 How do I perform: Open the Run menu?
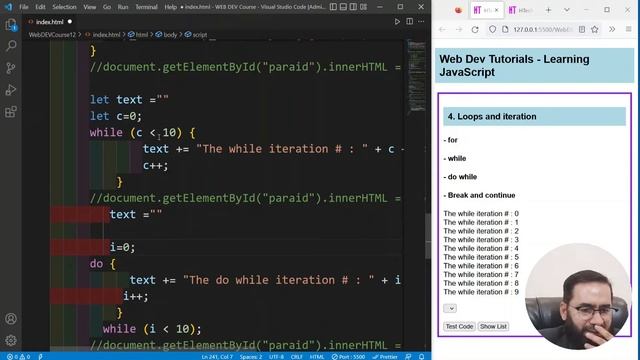[x=122, y=7]
